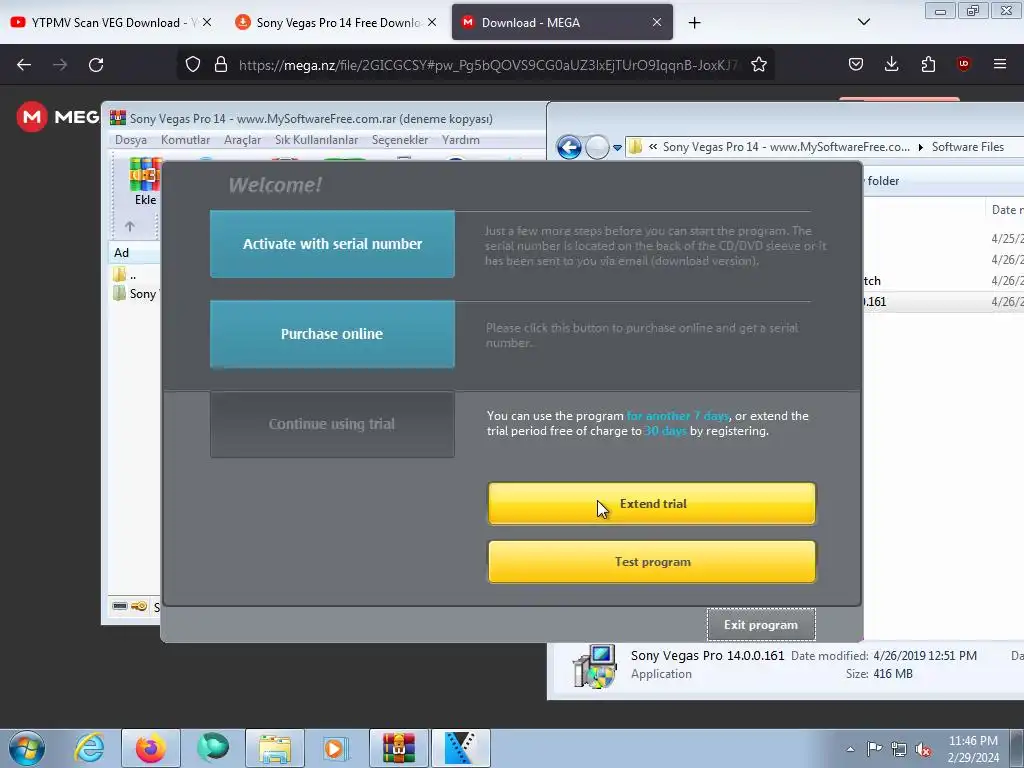1024x768 pixels.
Task: Click the drive icon in WinRAR status bar
Action: click(120, 606)
